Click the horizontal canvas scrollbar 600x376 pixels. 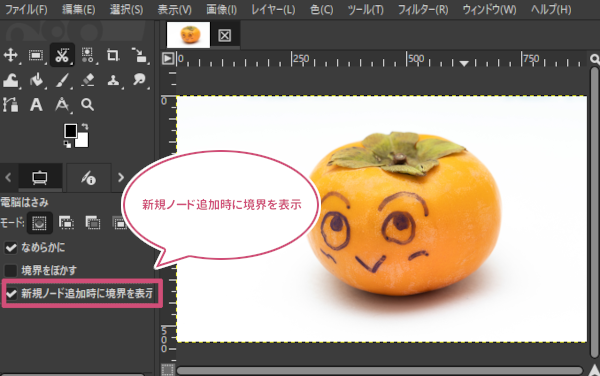379,370
